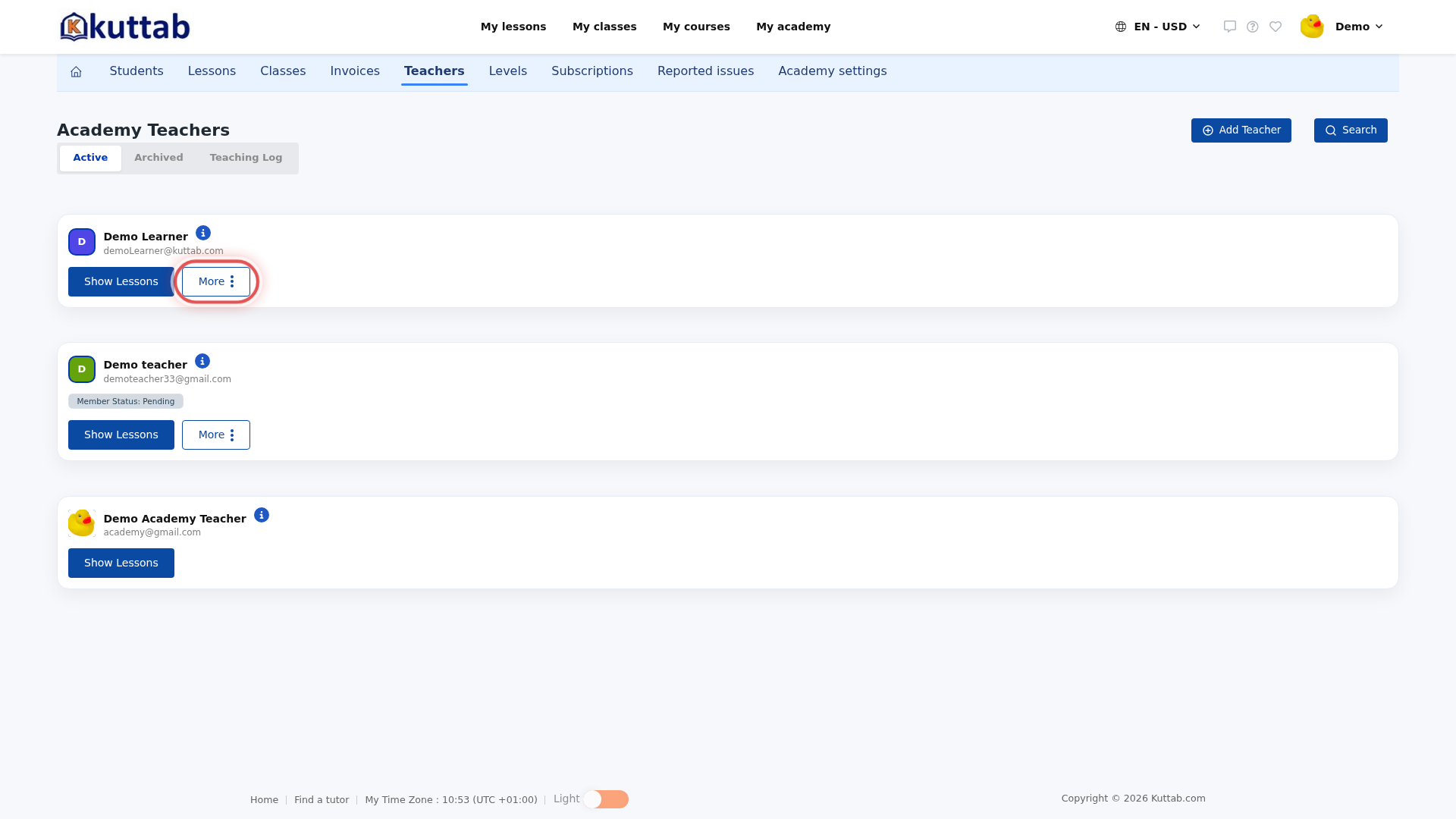Click the globe language icon
The height and width of the screenshot is (819, 1456).
click(x=1121, y=27)
